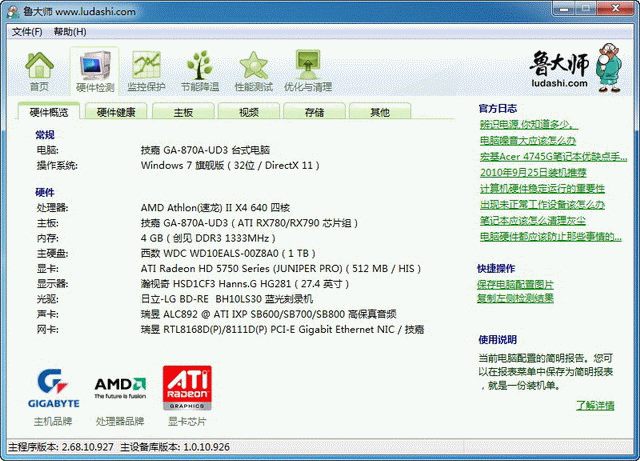The height and width of the screenshot is (461, 640).
Task: Minimize the 鲁大师 window
Action: point(564,8)
